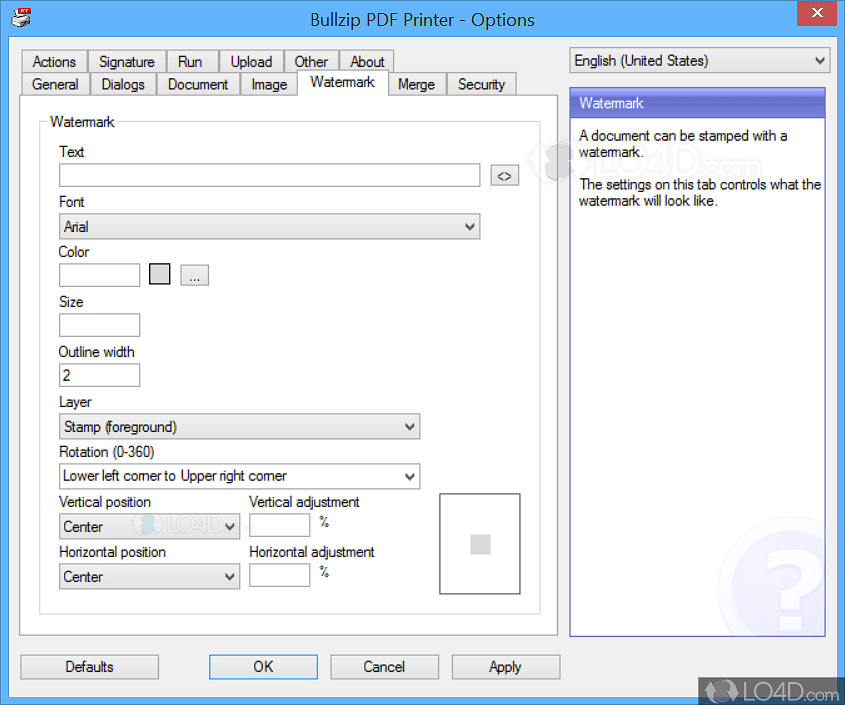845x705 pixels.
Task: Click the Bullzip printer icon in title bar
Action: (x=22, y=18)
